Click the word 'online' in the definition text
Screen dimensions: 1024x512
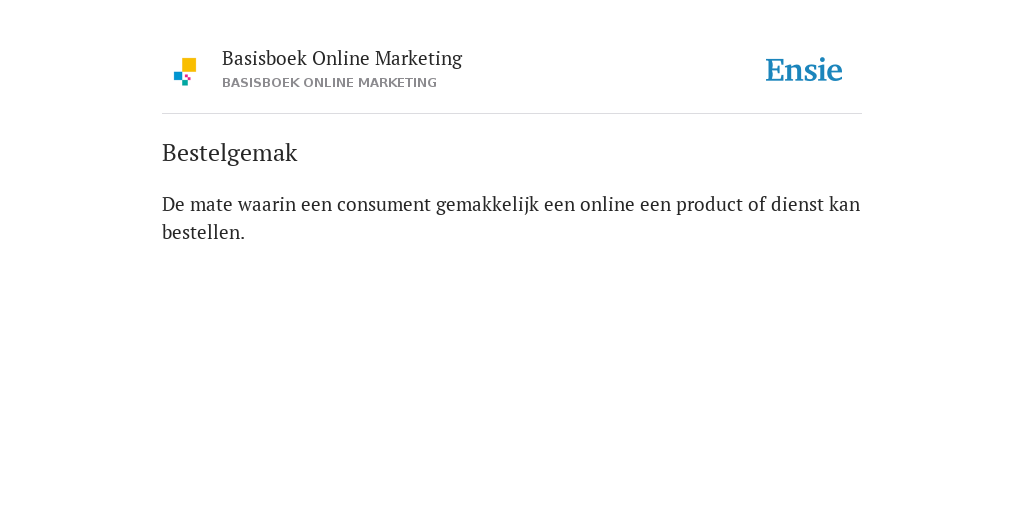607,204
